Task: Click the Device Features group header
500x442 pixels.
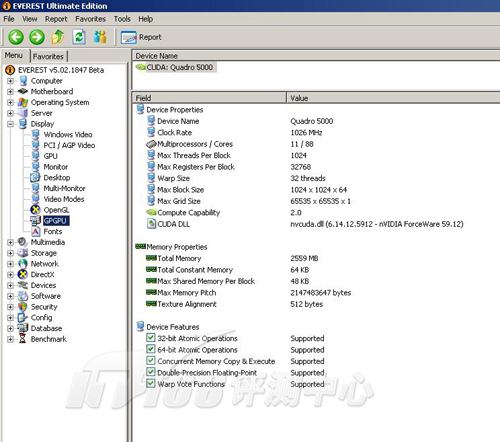Action: (x=168, y=327)
